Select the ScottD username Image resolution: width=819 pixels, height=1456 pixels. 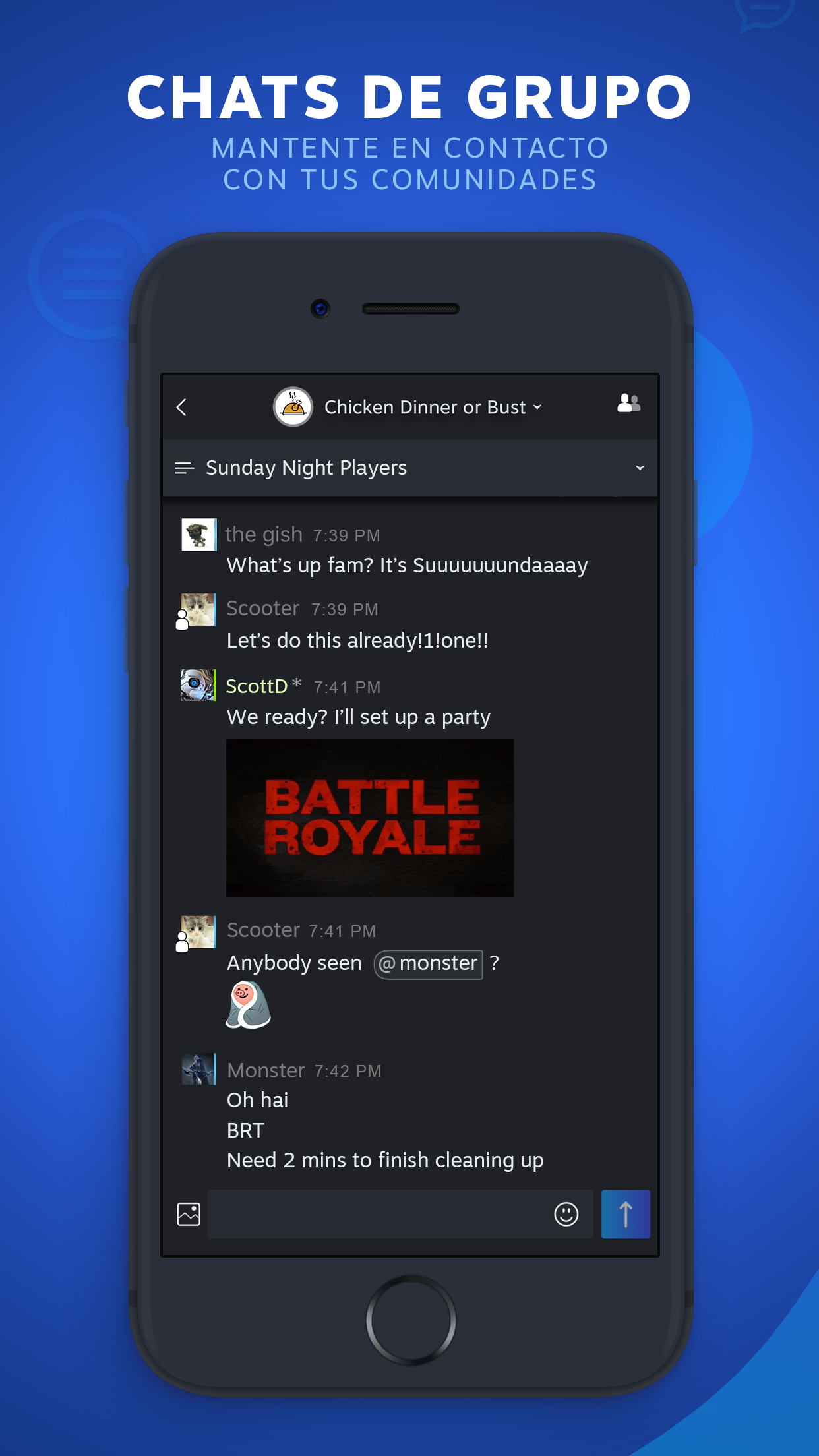257,686
